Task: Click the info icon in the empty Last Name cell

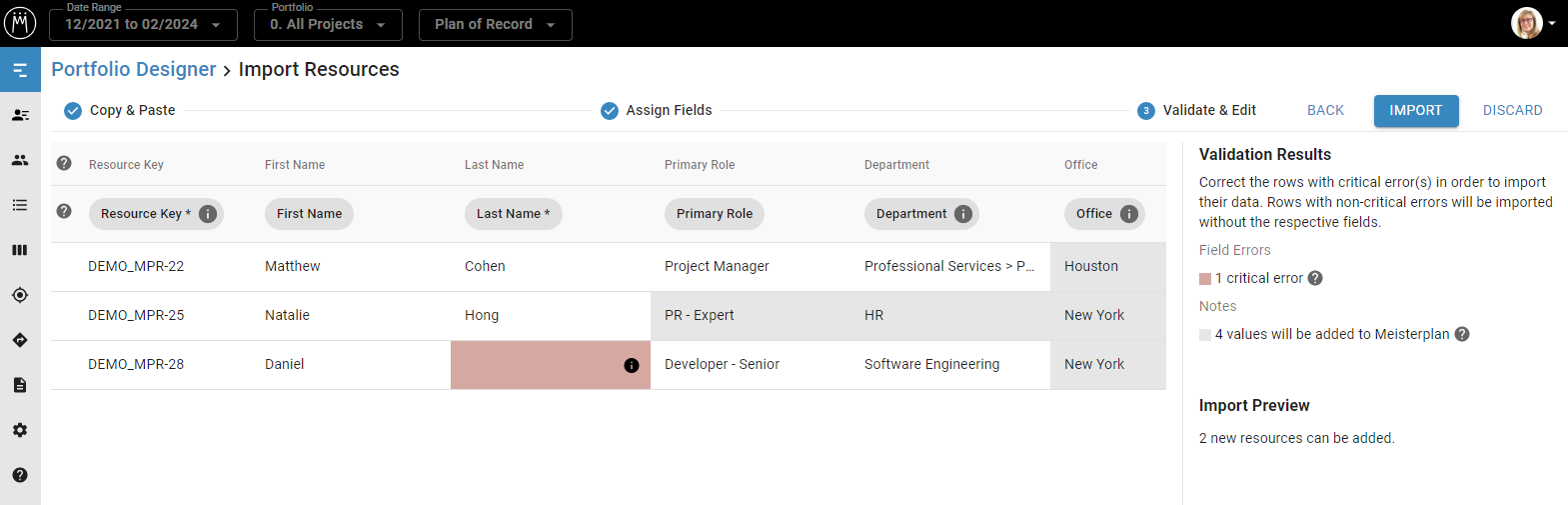Action: tap(631, 365)
